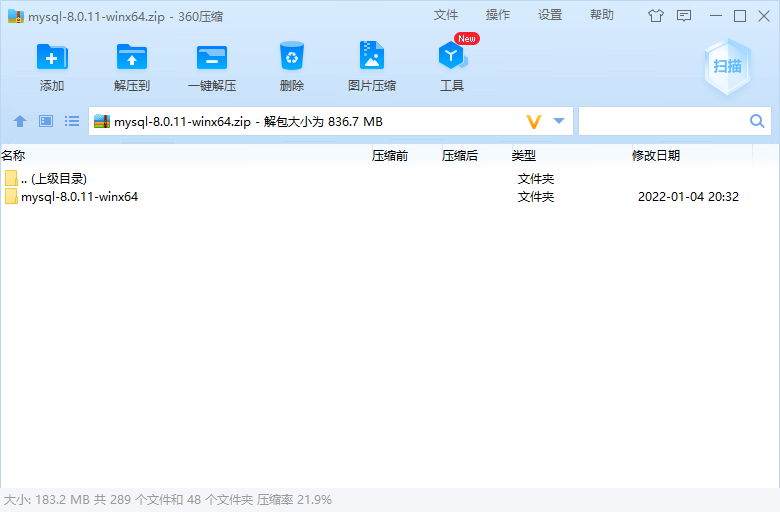Open the 帮助 menu
Viewport: 780px width, 512px height.
pos(602,15)
